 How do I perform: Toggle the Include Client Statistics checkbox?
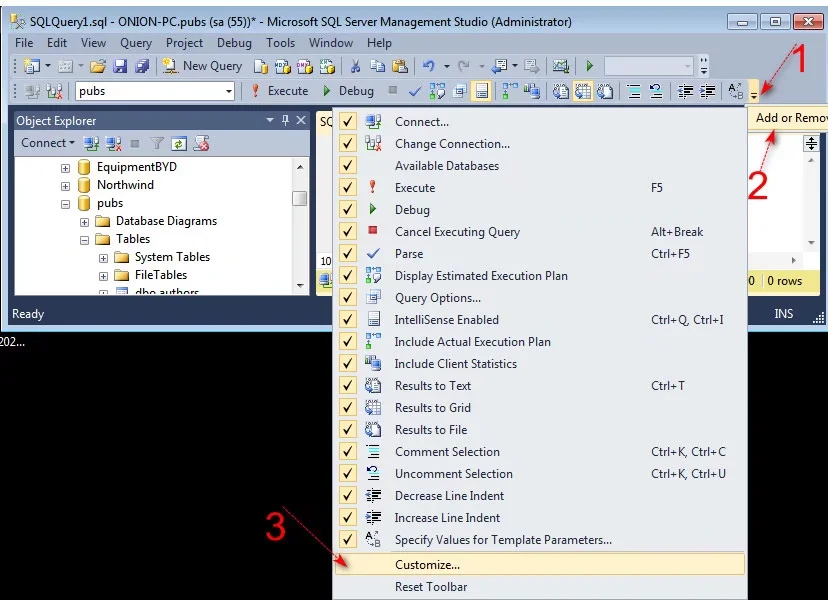[348, 364]
